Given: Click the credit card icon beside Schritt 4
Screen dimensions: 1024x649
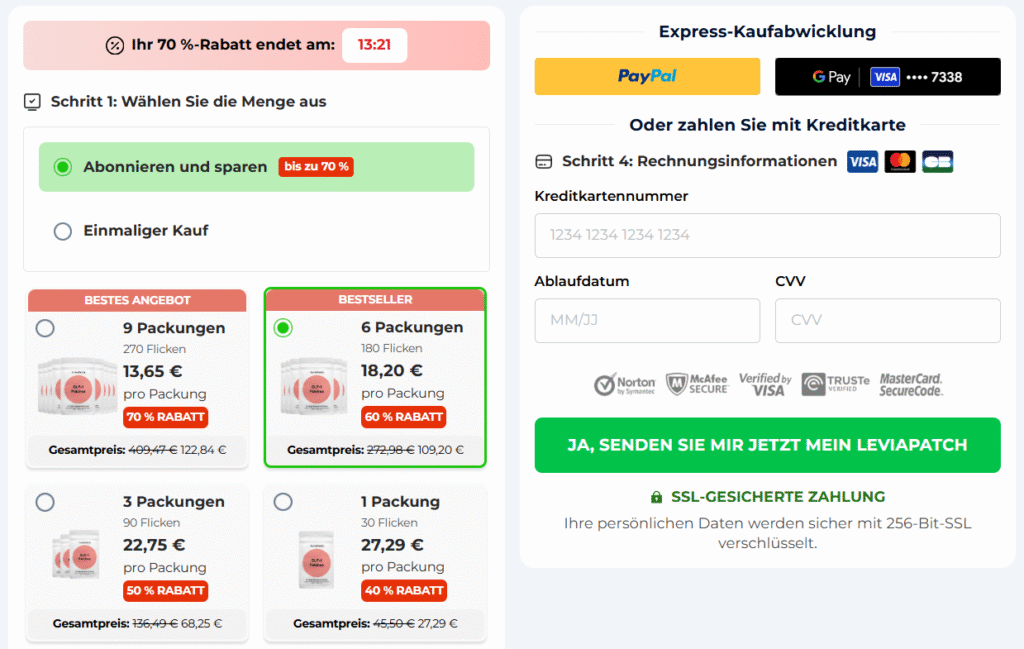Looking at the screenshot, I should [543, 161].
